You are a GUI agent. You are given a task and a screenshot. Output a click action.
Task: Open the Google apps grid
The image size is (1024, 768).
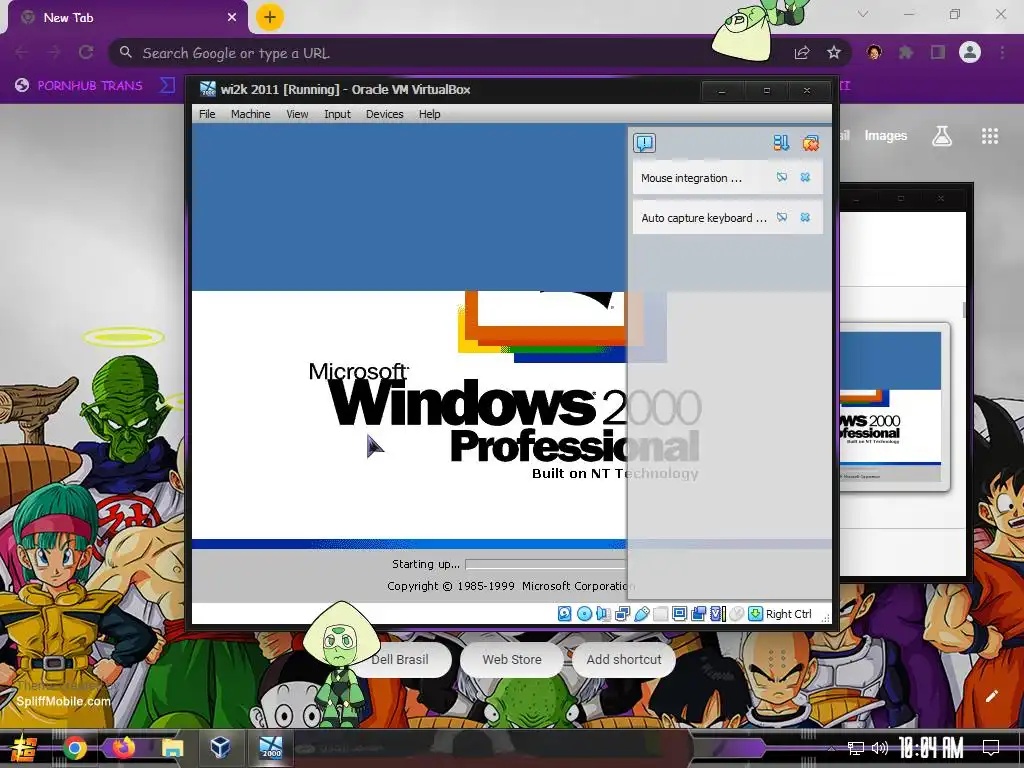[x=990, y=136]
